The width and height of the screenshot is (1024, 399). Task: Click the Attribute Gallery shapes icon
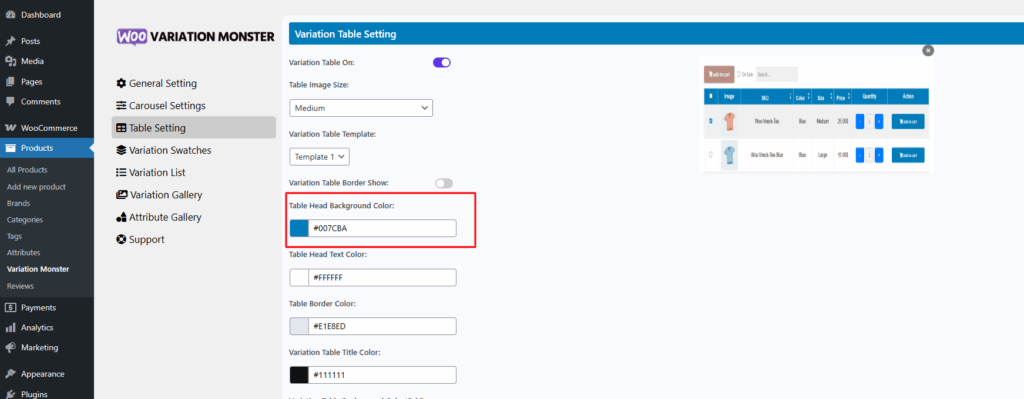point(121,217)
